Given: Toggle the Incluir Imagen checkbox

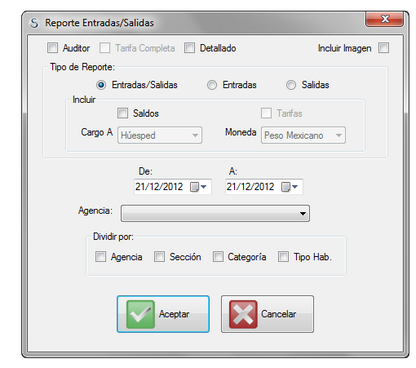Looking at the screenshot, I should pos(383,48).
